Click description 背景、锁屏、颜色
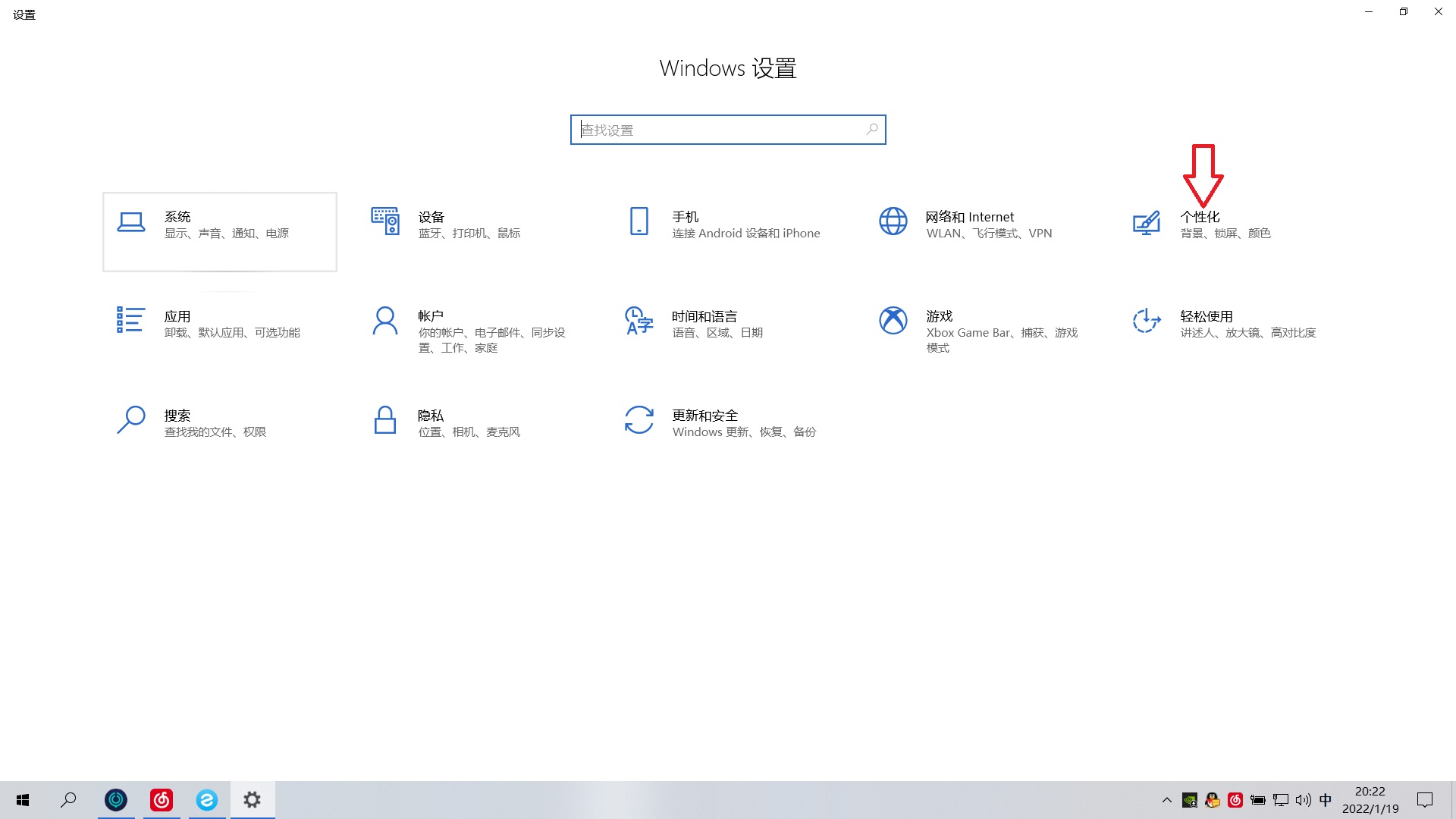 click(x=1225, y=234)
